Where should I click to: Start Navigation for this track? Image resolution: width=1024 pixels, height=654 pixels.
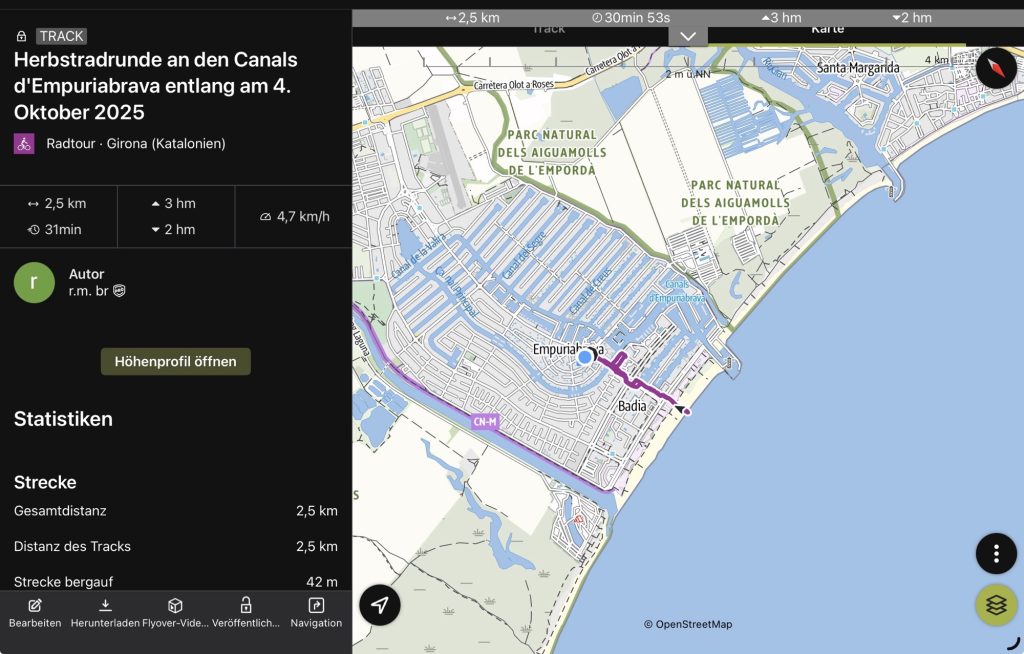(316, 612)
